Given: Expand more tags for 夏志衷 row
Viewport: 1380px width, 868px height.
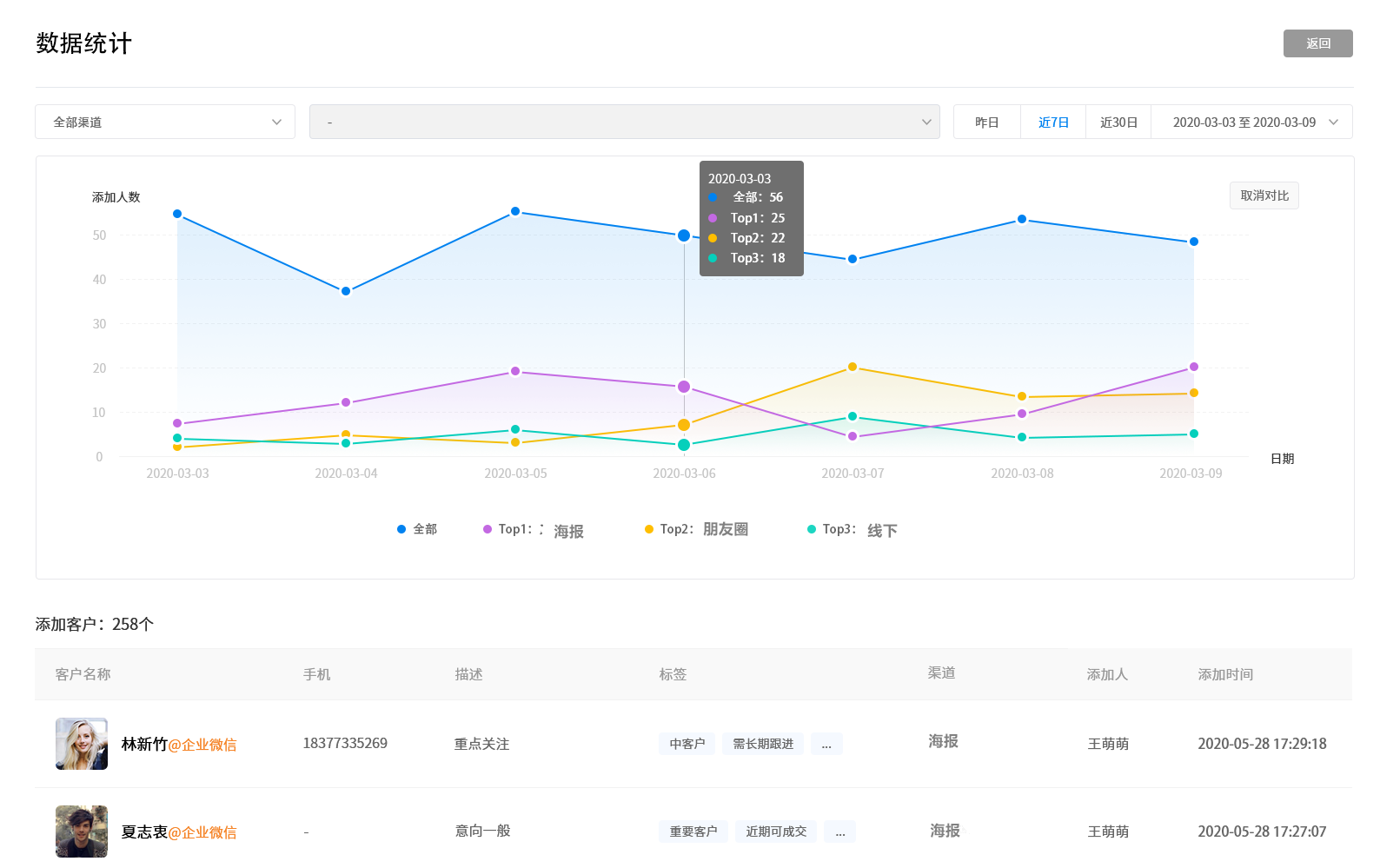Looking at the screenshot, I should pos(839,832).
